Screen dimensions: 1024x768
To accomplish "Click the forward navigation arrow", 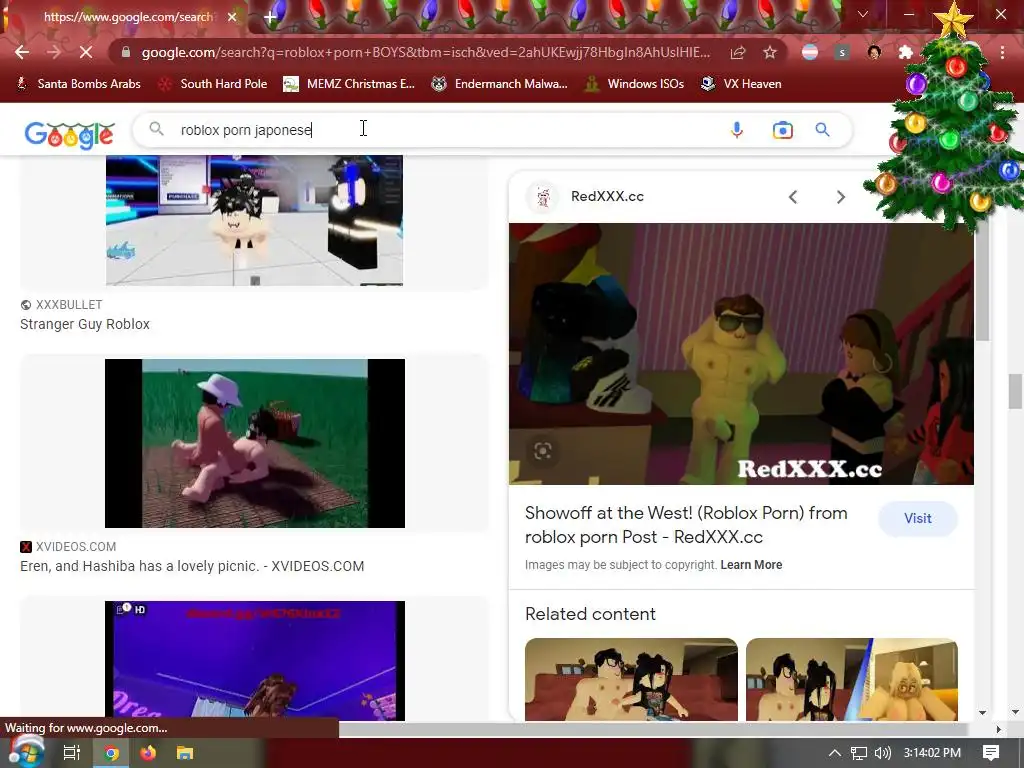I will tap(54, 52).
